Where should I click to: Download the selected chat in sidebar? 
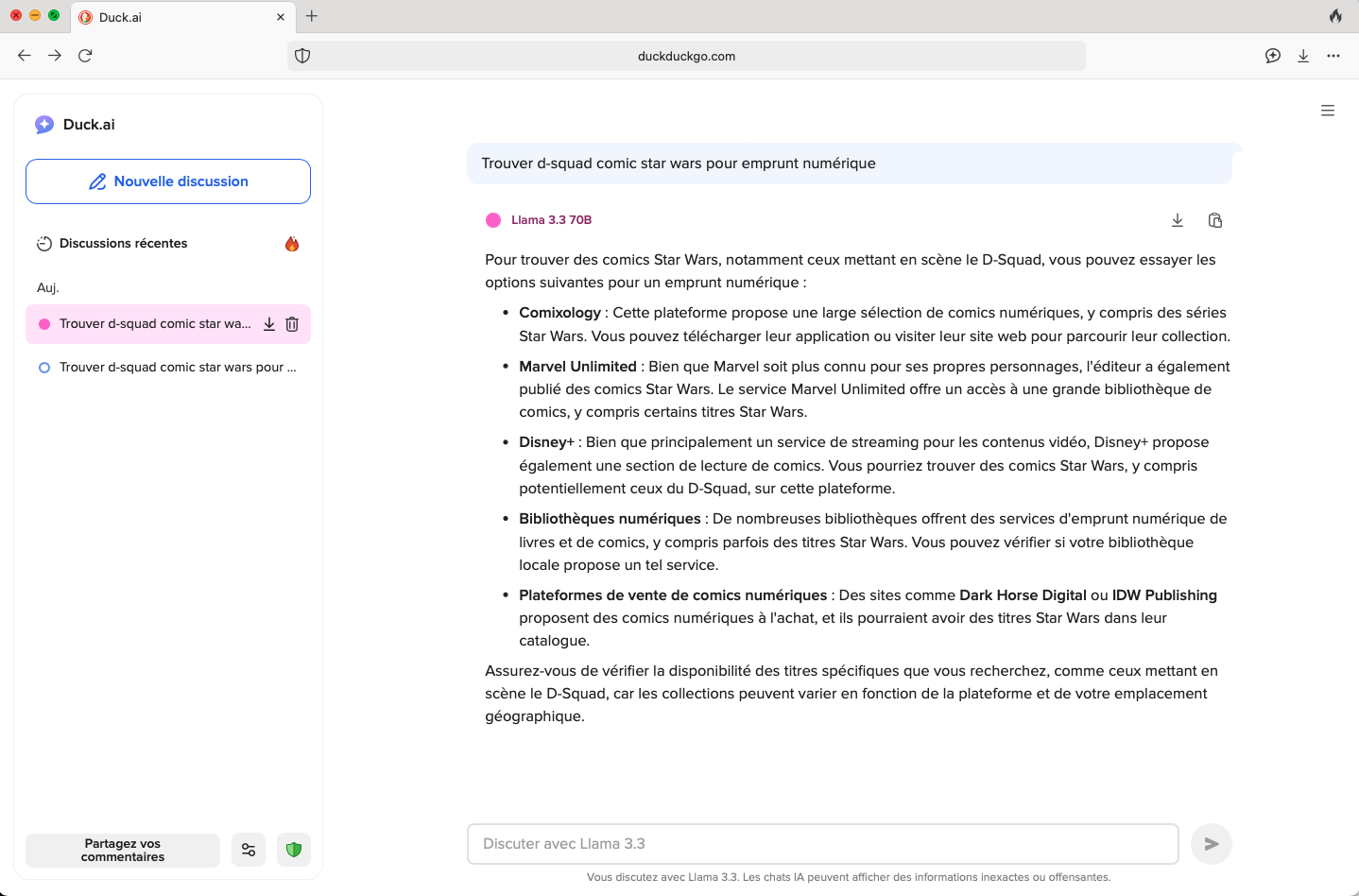click(269, 324)
